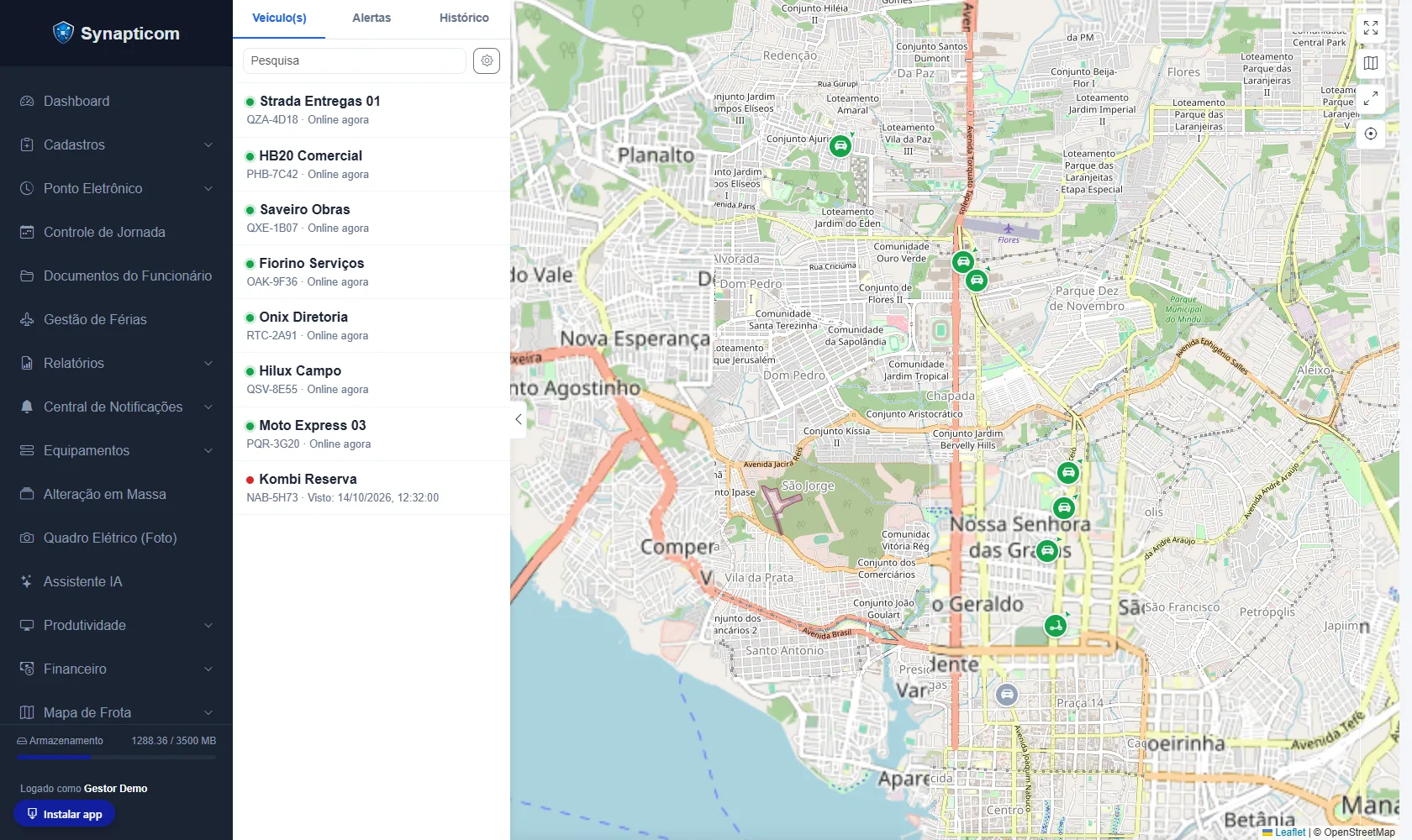Select Kombi Reserva vehicle

(x=371, y=488)
